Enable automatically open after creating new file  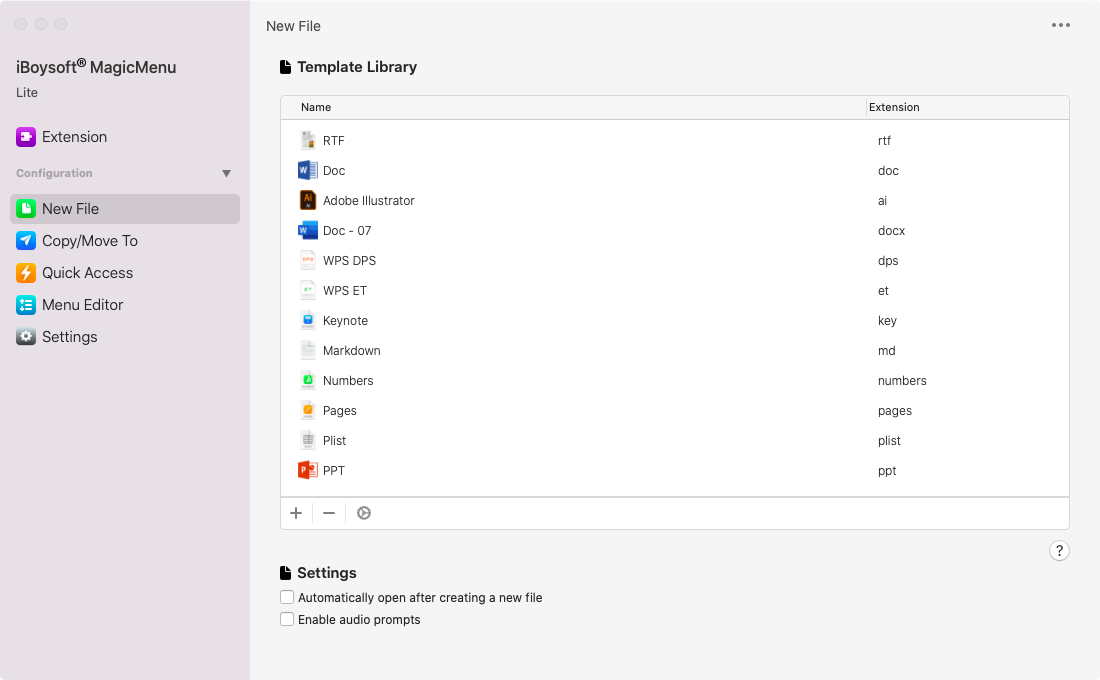287,597
